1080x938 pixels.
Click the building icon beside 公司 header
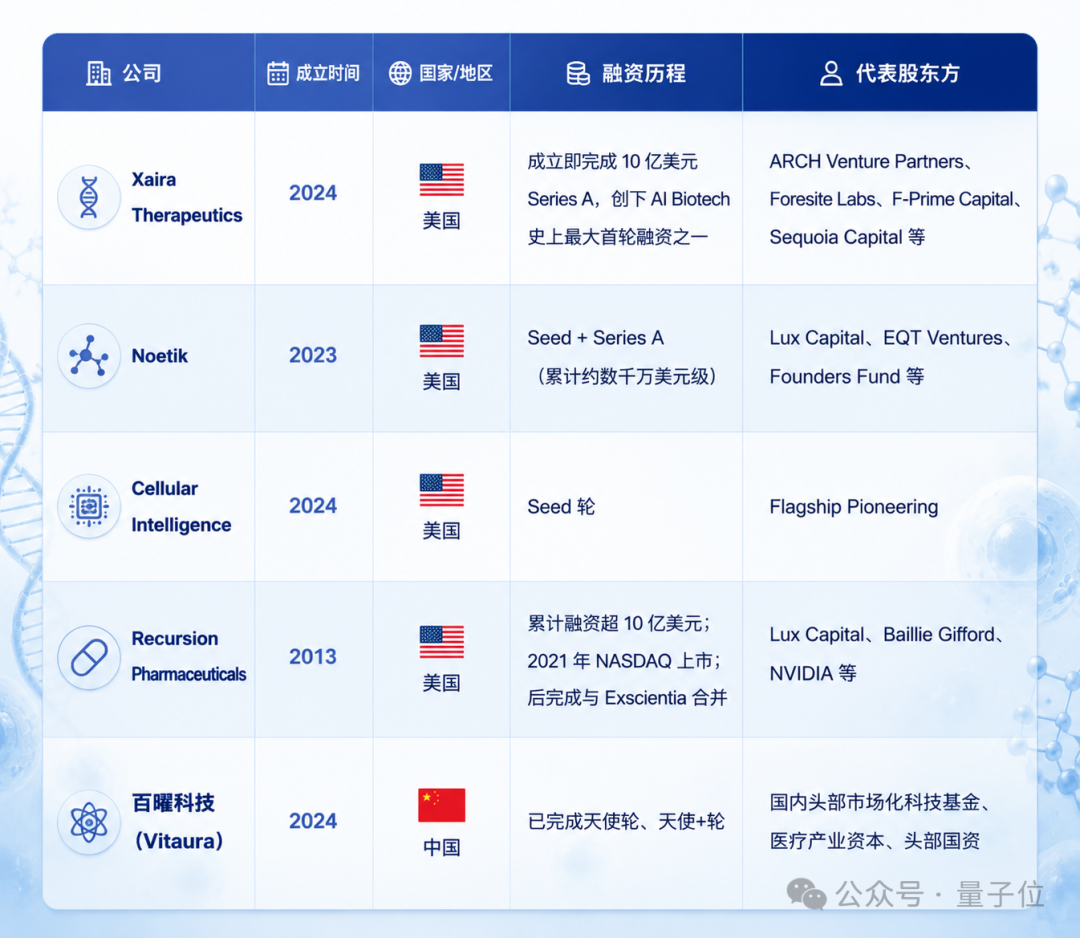click(98, 73)
